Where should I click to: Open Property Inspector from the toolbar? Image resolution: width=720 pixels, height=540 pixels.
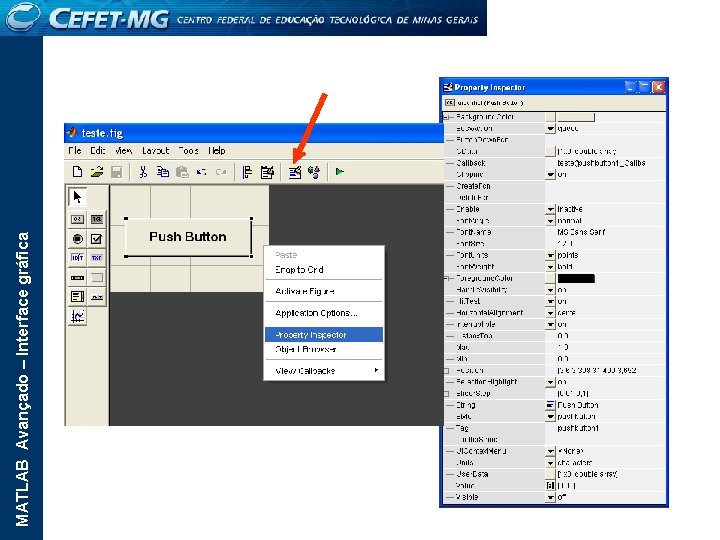(295, 172)
